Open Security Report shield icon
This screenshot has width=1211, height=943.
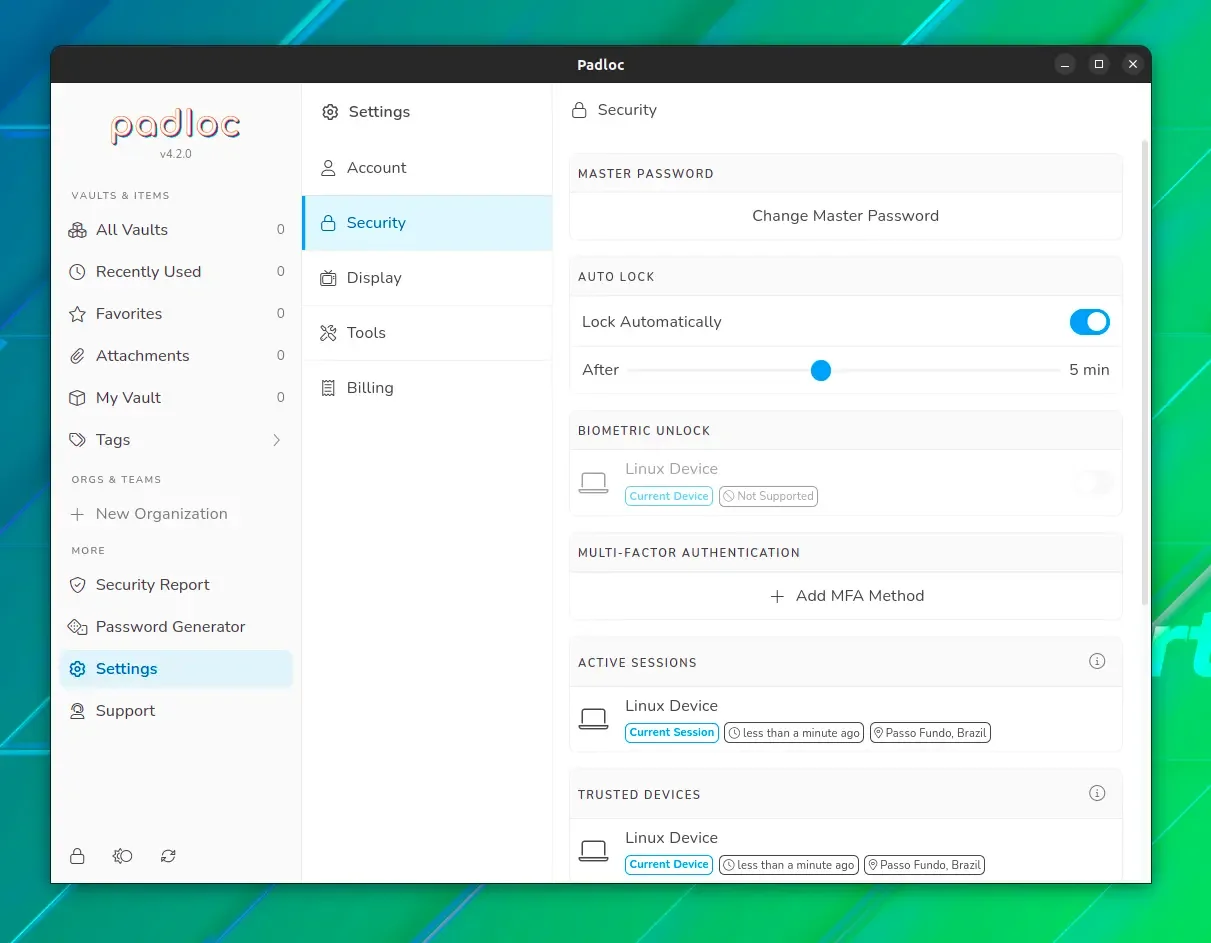click(77, 585)
